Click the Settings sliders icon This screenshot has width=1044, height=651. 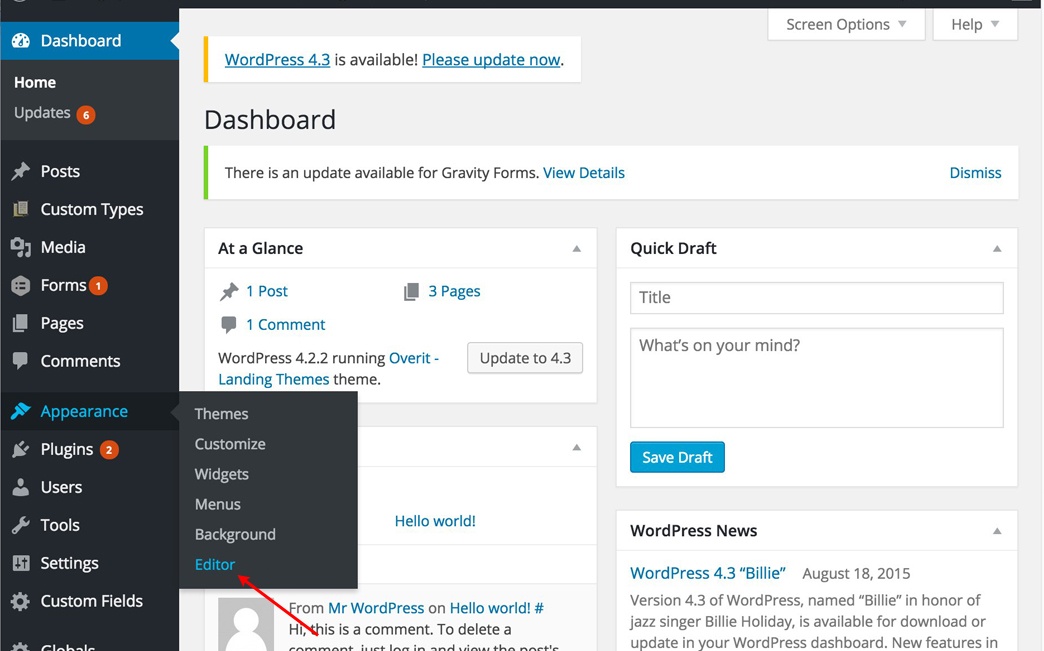point(20,564)
